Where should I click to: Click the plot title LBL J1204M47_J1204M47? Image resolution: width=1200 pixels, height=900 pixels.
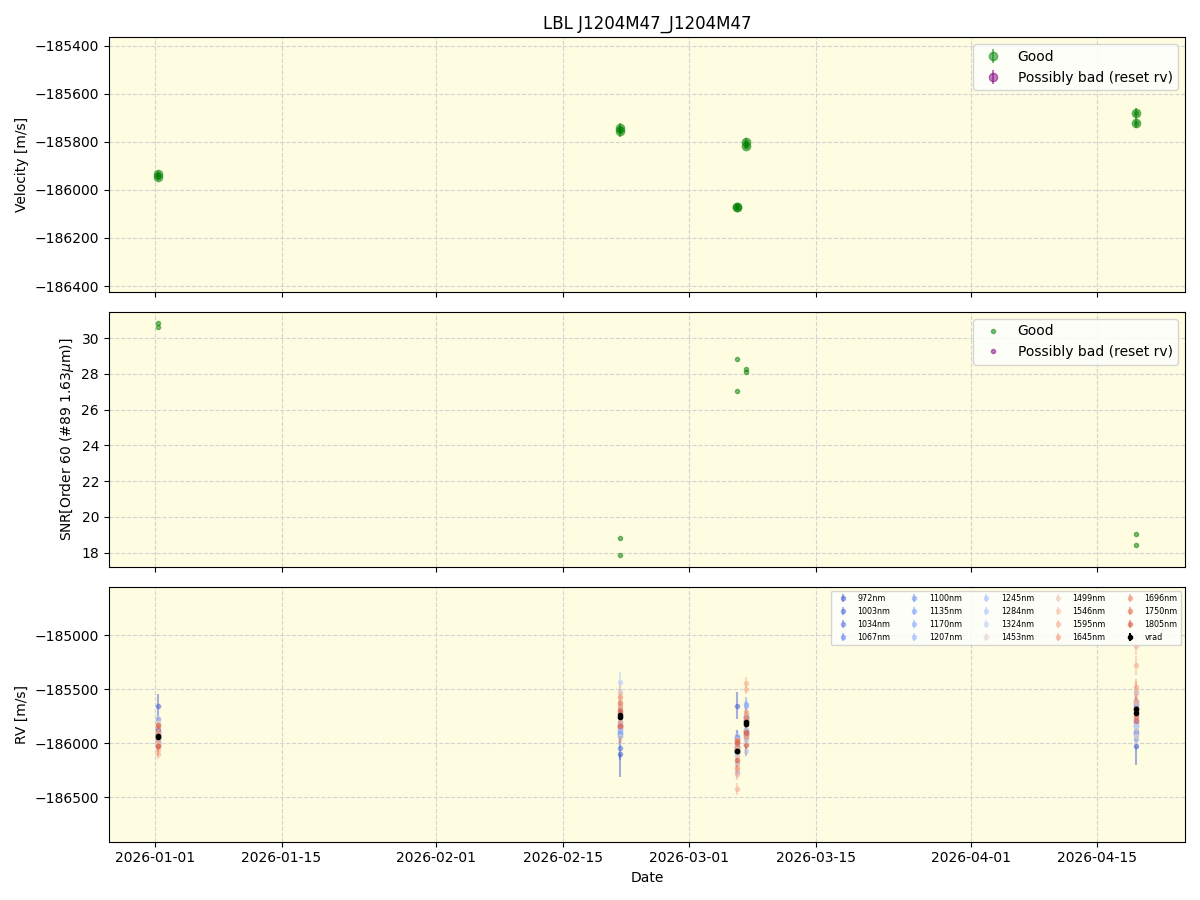coord(647,23)
